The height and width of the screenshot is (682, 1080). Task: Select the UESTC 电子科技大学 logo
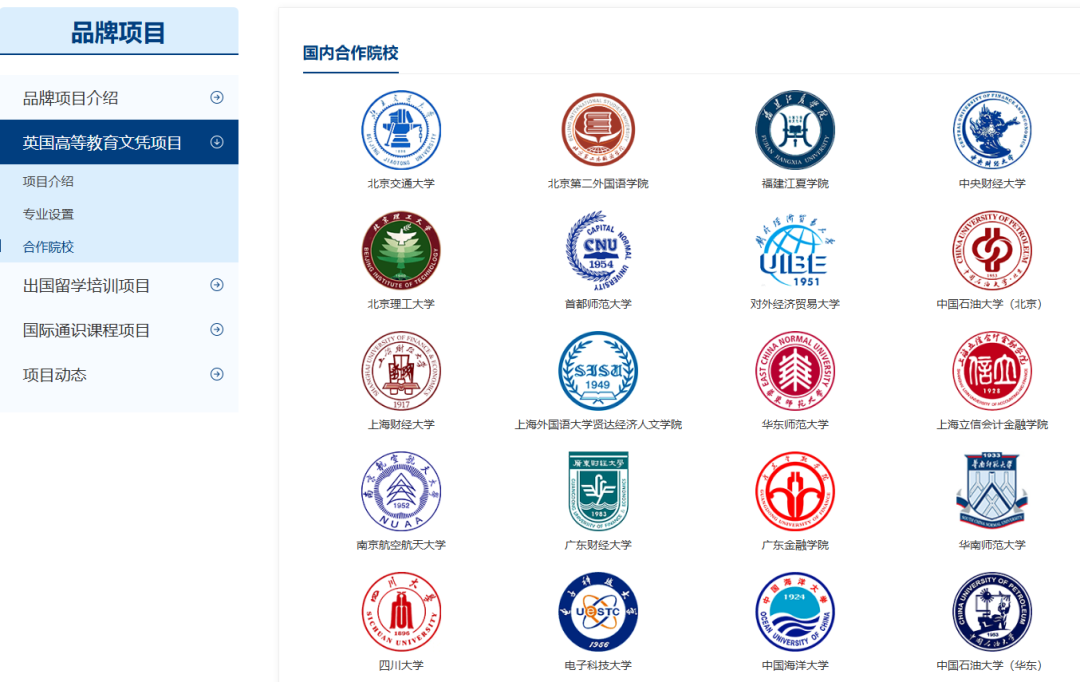598,612
